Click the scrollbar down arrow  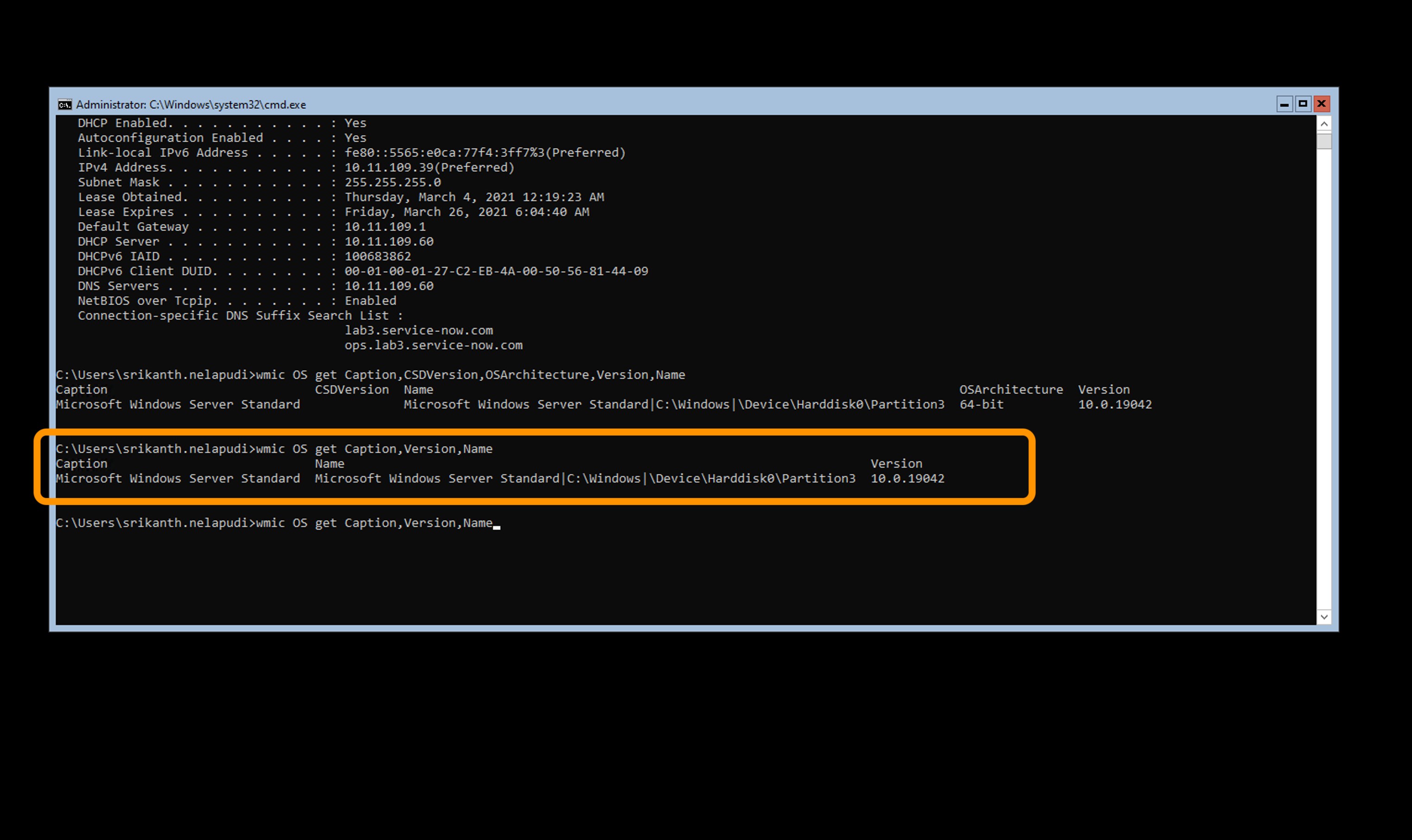coord(1324,617)
